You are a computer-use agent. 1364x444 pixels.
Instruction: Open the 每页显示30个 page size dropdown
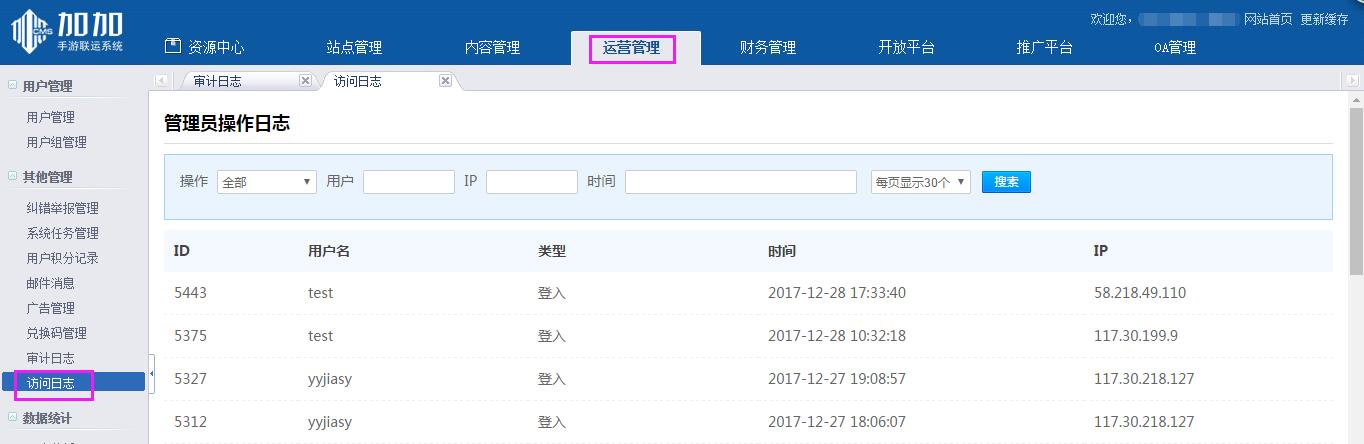[x=920, y=182]
